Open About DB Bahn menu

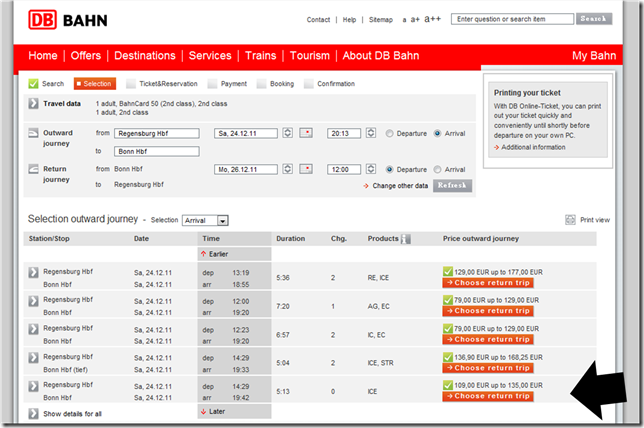pos(381,55)
